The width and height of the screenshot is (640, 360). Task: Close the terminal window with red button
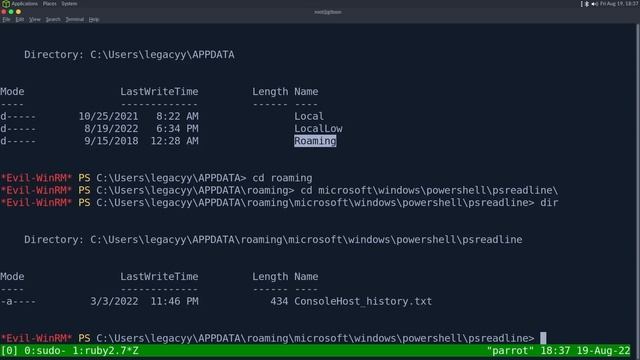[4, 12]
